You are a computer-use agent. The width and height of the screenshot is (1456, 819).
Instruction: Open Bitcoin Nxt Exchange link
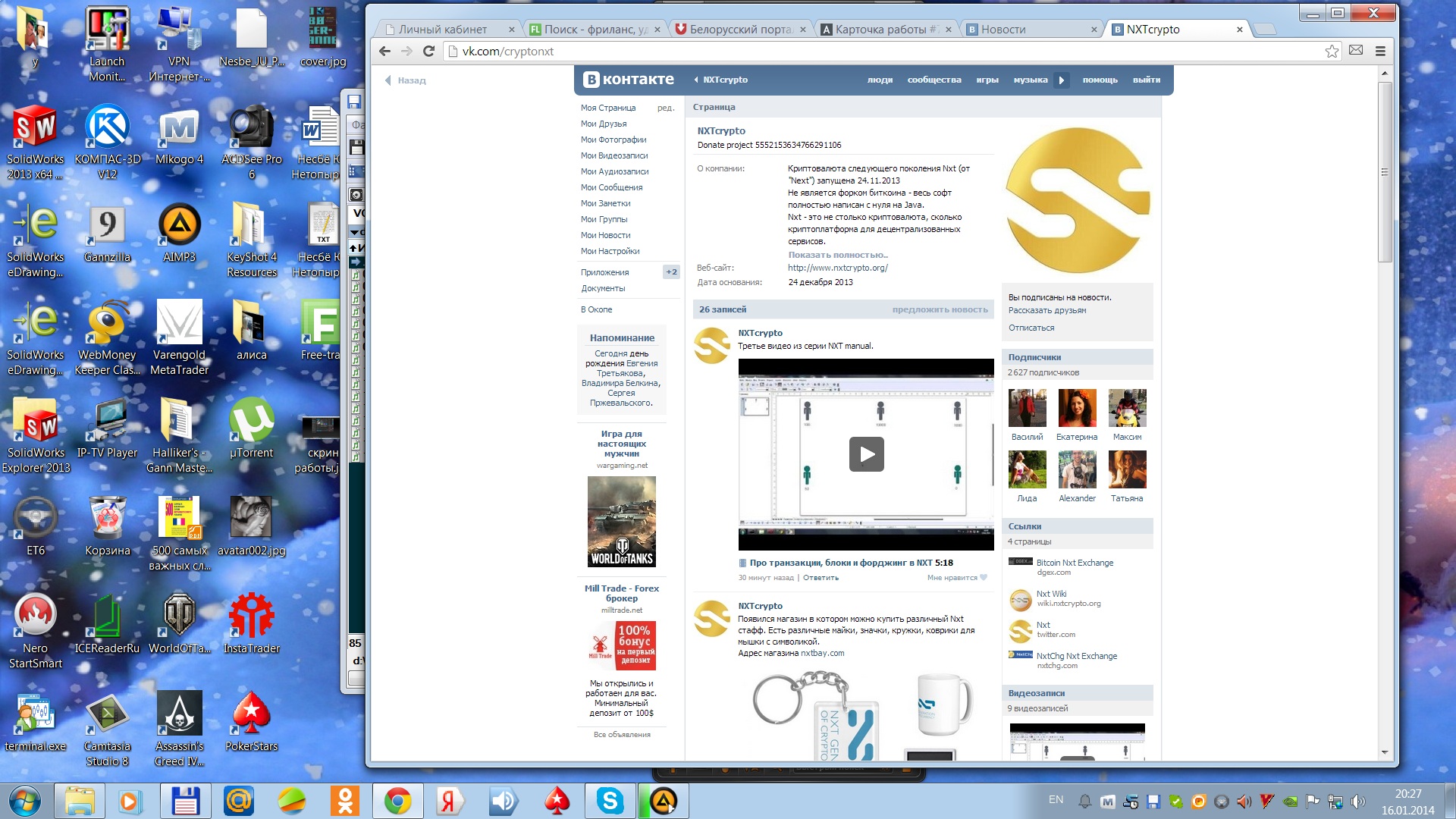[x=1075, y=563]
